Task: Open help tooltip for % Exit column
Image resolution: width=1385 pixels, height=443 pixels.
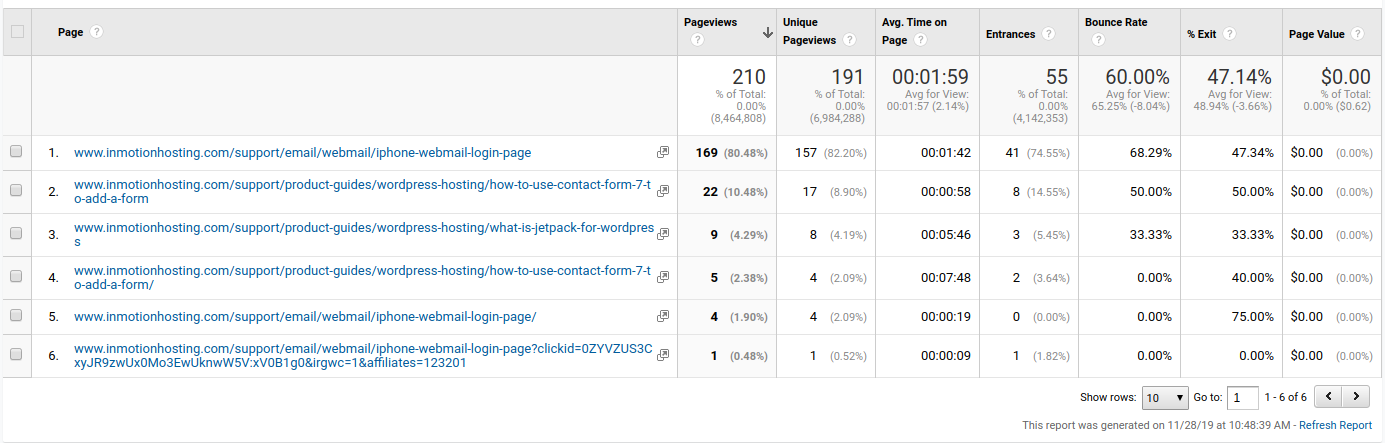Action: pyautogui.click(x=1229, y=34)
